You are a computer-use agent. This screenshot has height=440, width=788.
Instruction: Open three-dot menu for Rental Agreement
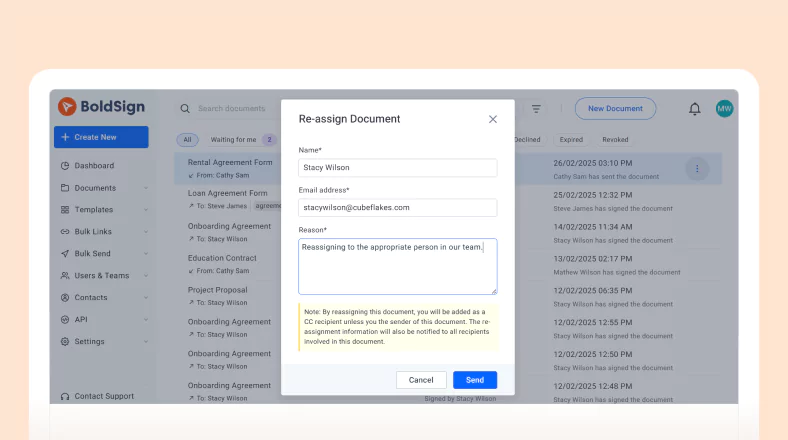tap(697, 169)
